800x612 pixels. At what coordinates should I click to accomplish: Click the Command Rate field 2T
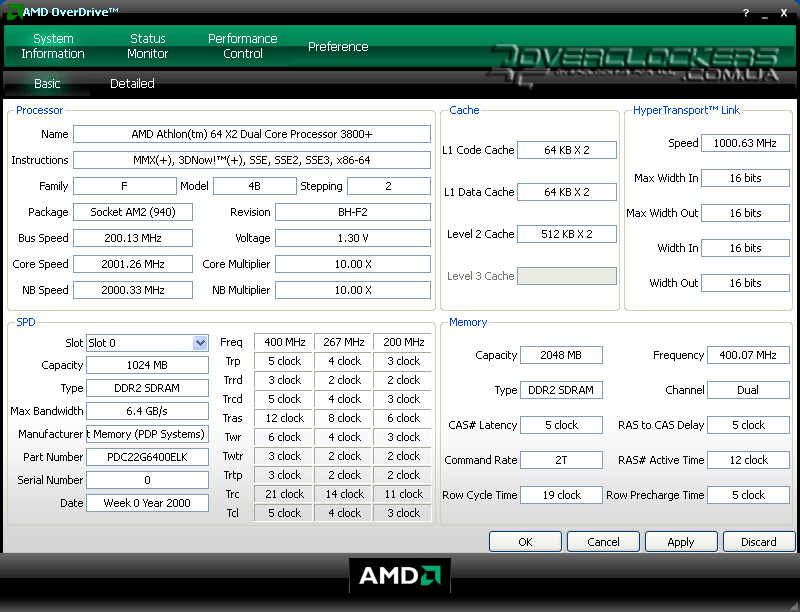[561, 460]
